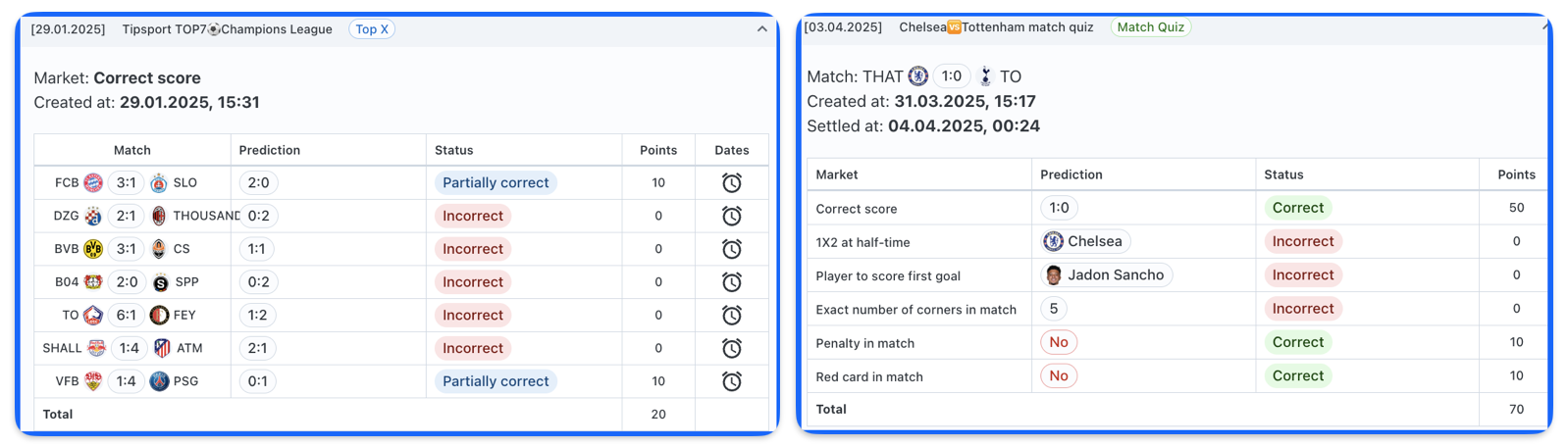Collapse the Chelsea-Tottenham match quiz panel
The height and width of the screenshot is (447, 1568).
point(1546,26)
